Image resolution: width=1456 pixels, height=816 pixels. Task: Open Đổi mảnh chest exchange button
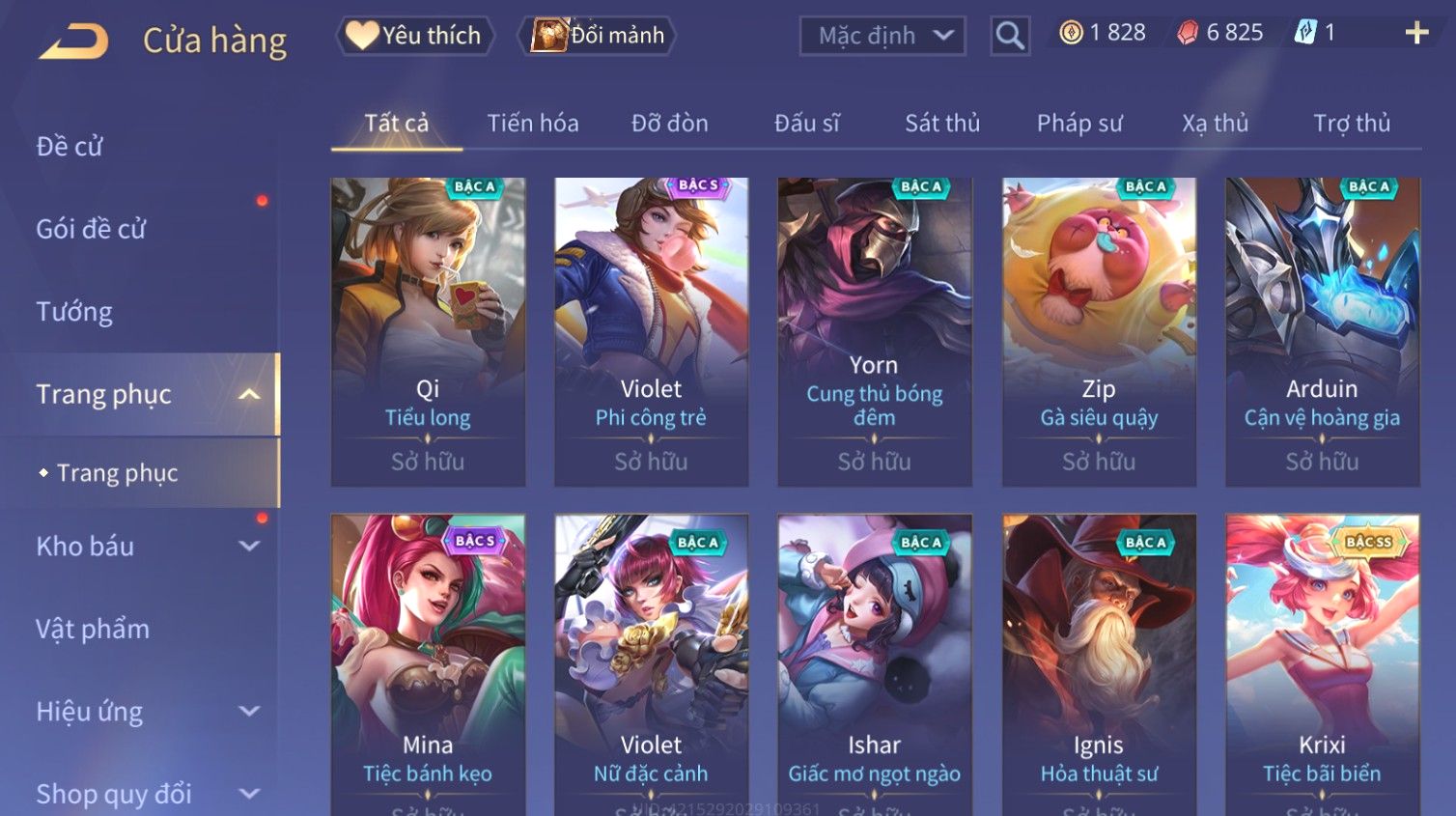tap(599, 36)
